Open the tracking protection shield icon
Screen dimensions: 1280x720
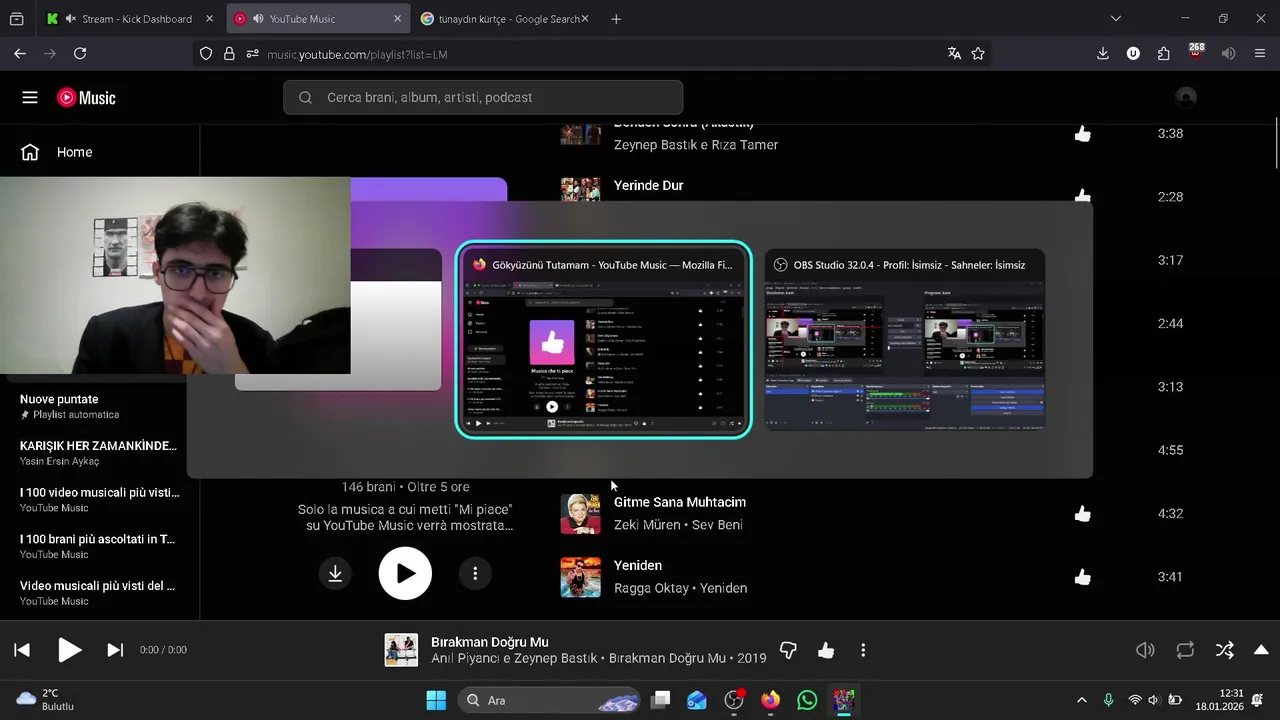(x=206, y=54)
